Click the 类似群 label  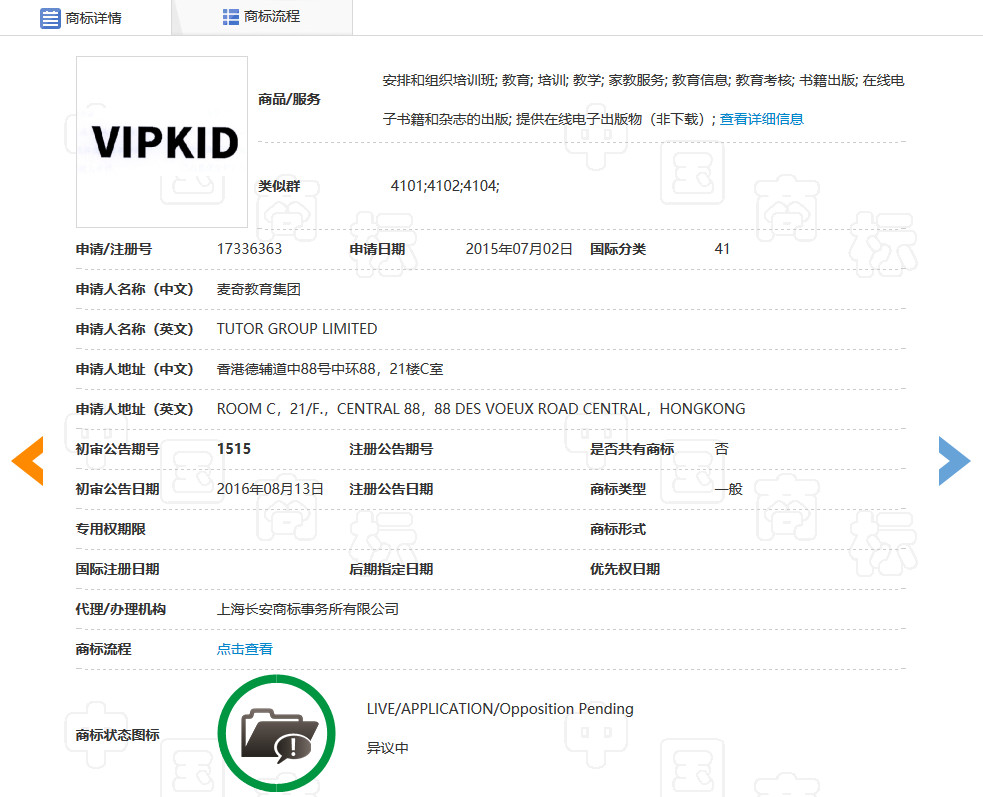279,186
